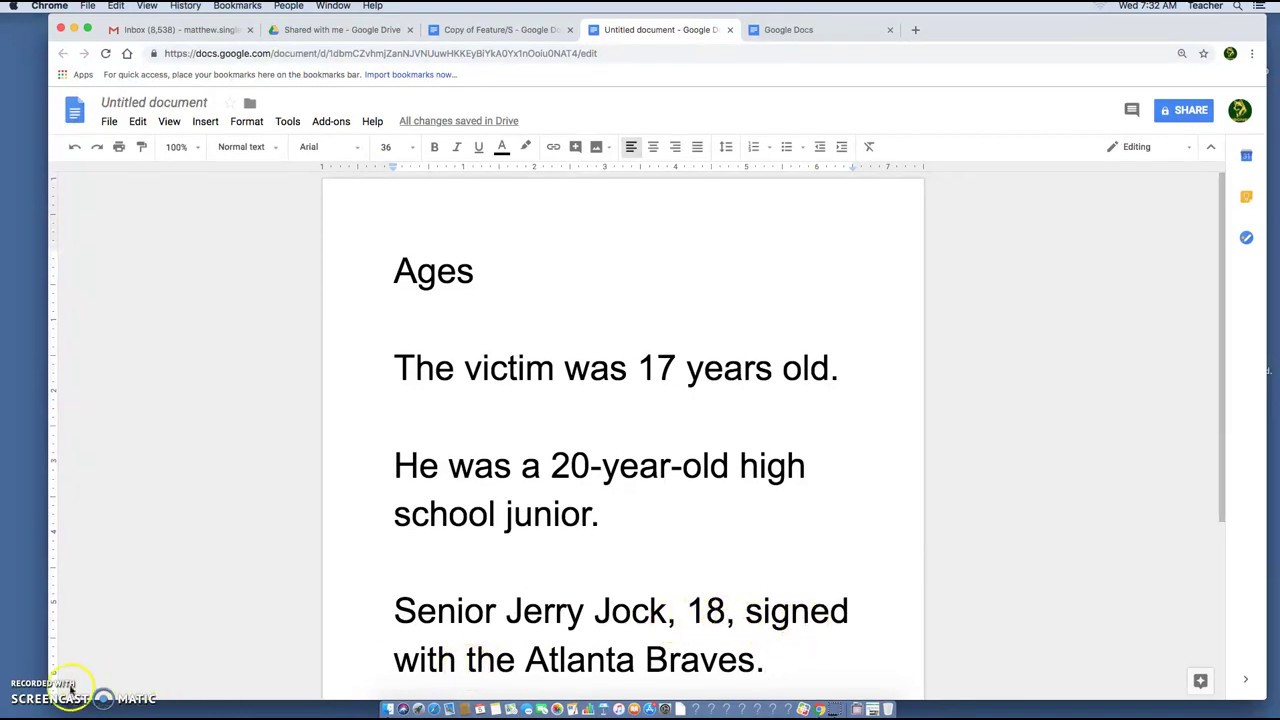Screen dimensions: 1280x720
Task: Open the zoom 100% dropdown
Action: click(x=183, y=147)
